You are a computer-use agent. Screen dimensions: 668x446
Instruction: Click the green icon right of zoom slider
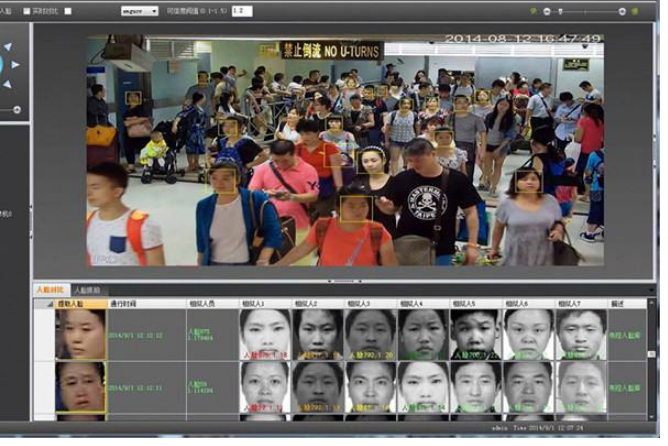pyautogui.click(x=635, y=12)
